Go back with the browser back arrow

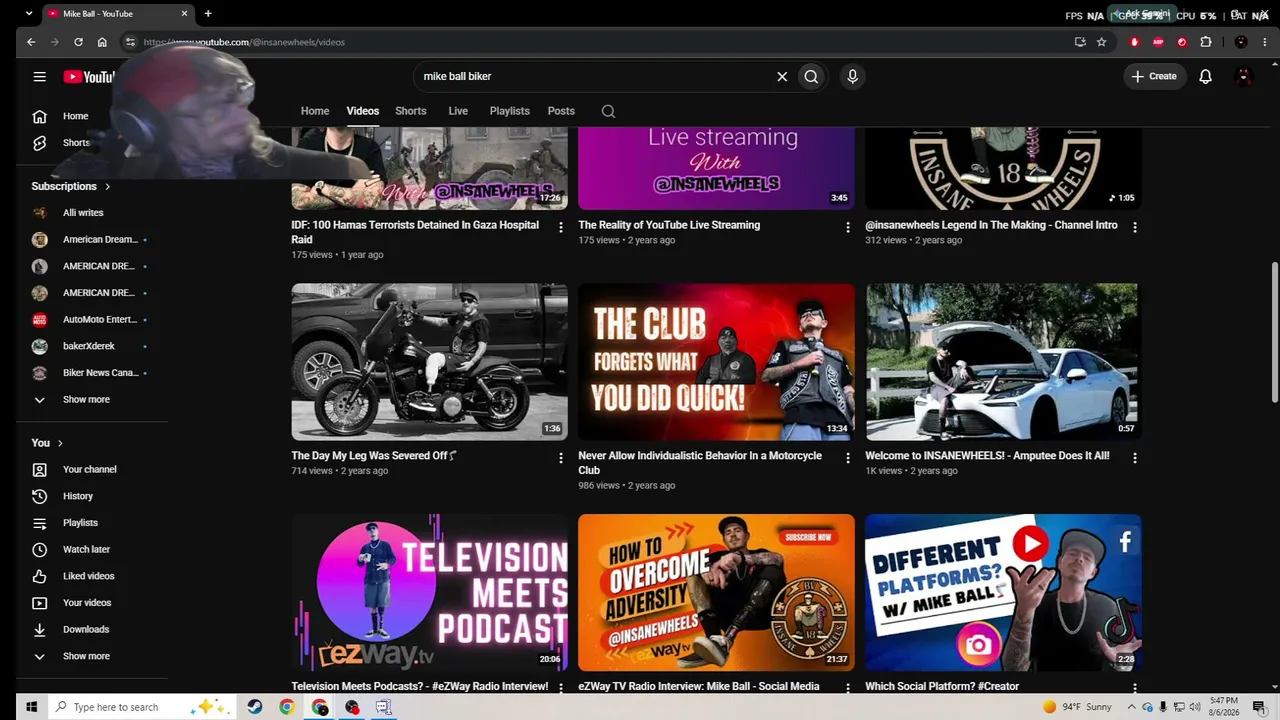point(31,42)
